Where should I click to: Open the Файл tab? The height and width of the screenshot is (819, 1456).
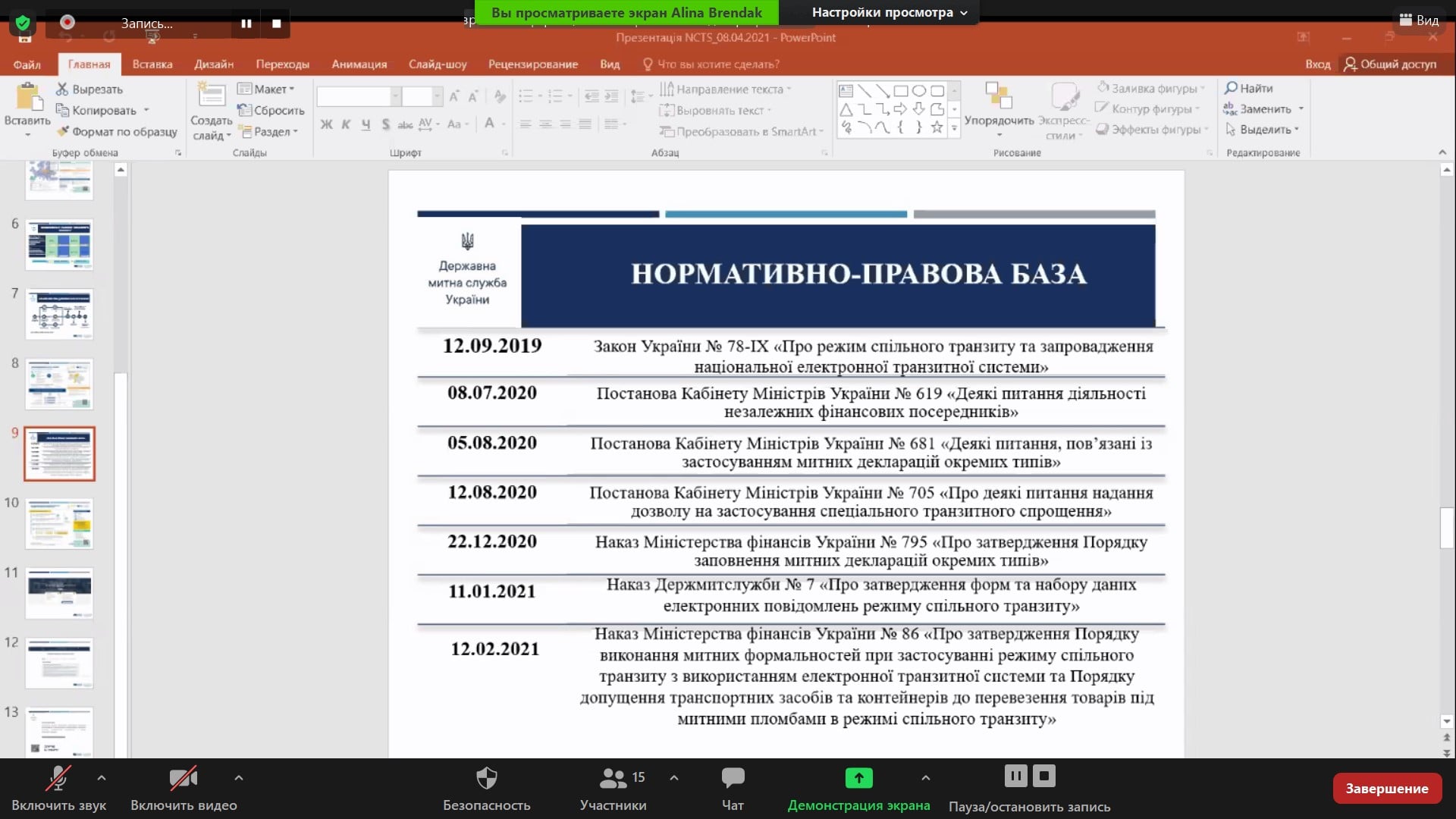click(27, 64)
